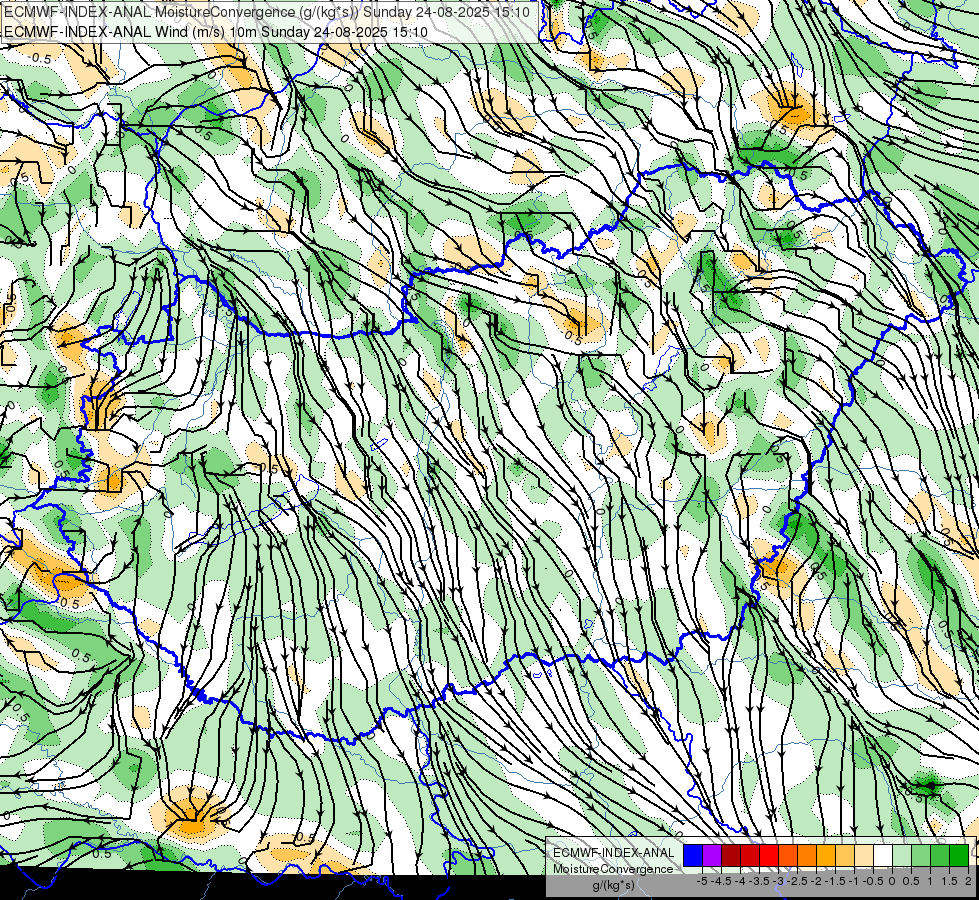979x900 pixels.
Task: Click light orange swatch between -1.5 and -1
Action: [845, 856]
